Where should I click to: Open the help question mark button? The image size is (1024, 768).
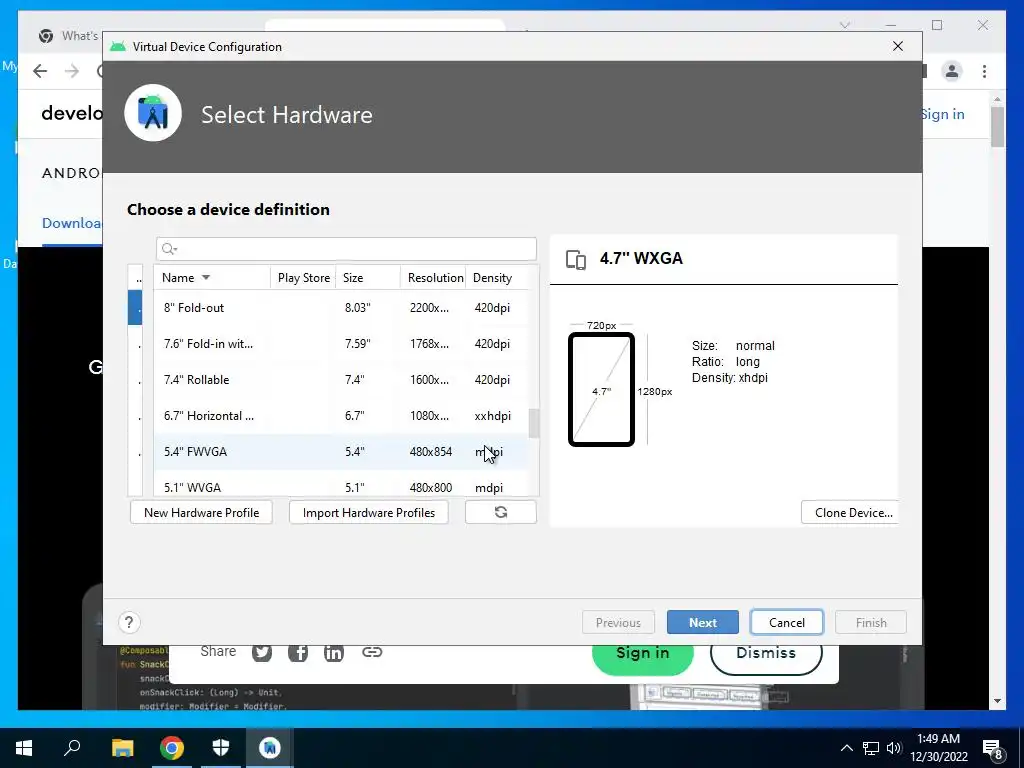129,622
